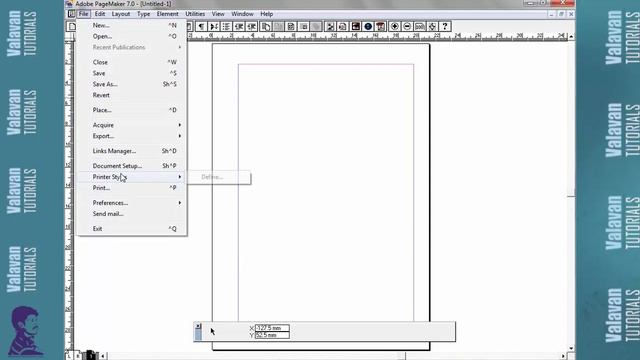The height and width of the screenshot is (360, 640).
Task: Click the paragraph specs (¶) toolbar icon
Action: (201, 27)
